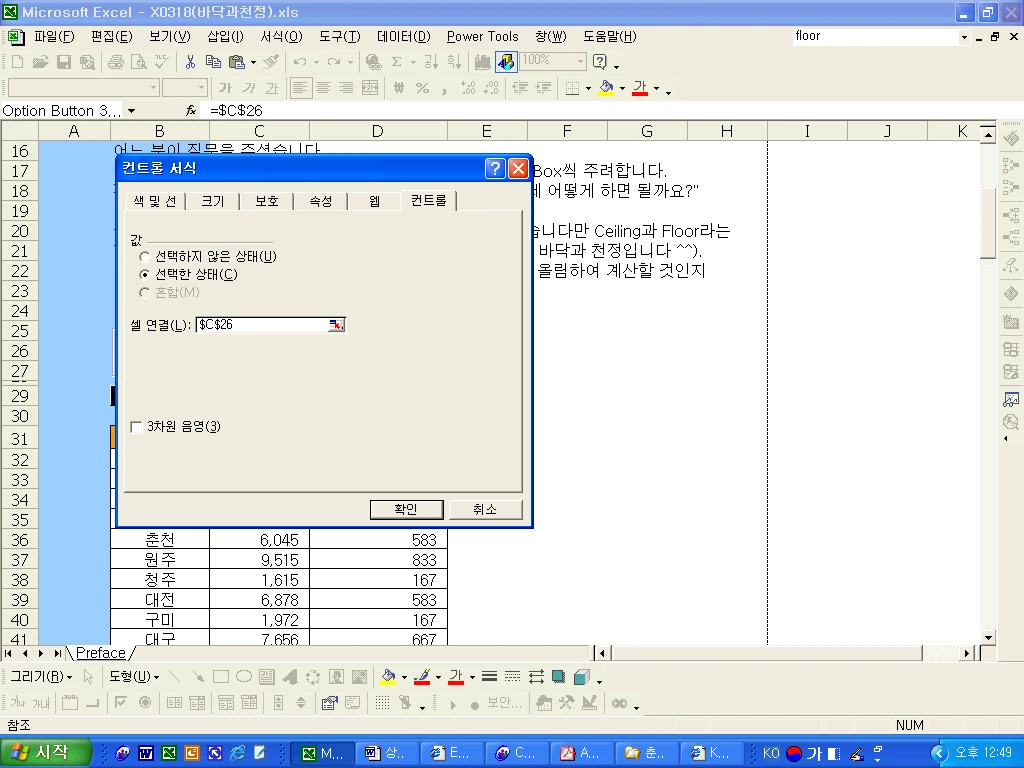The height and width of the screenshot is (768, 1024).
Task: Open the Power Tools menu
Action: [x=483, y=37]
